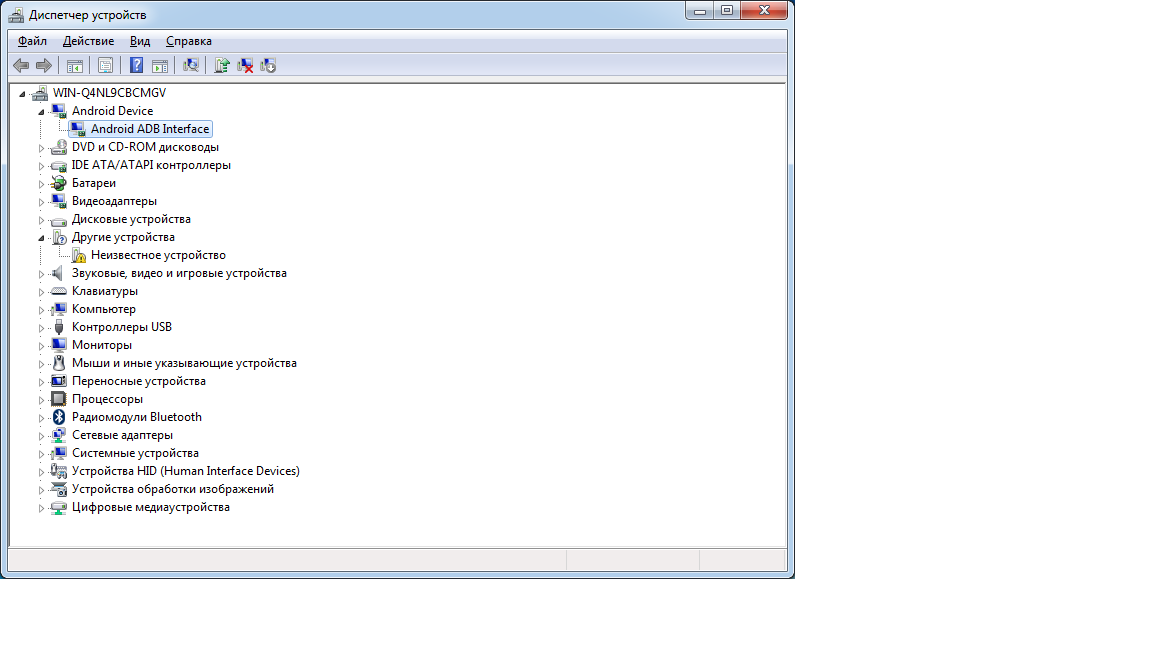Click the Android ADB Interface device icon
This screenshot has height=648, width=1152.
pos(77,129)
